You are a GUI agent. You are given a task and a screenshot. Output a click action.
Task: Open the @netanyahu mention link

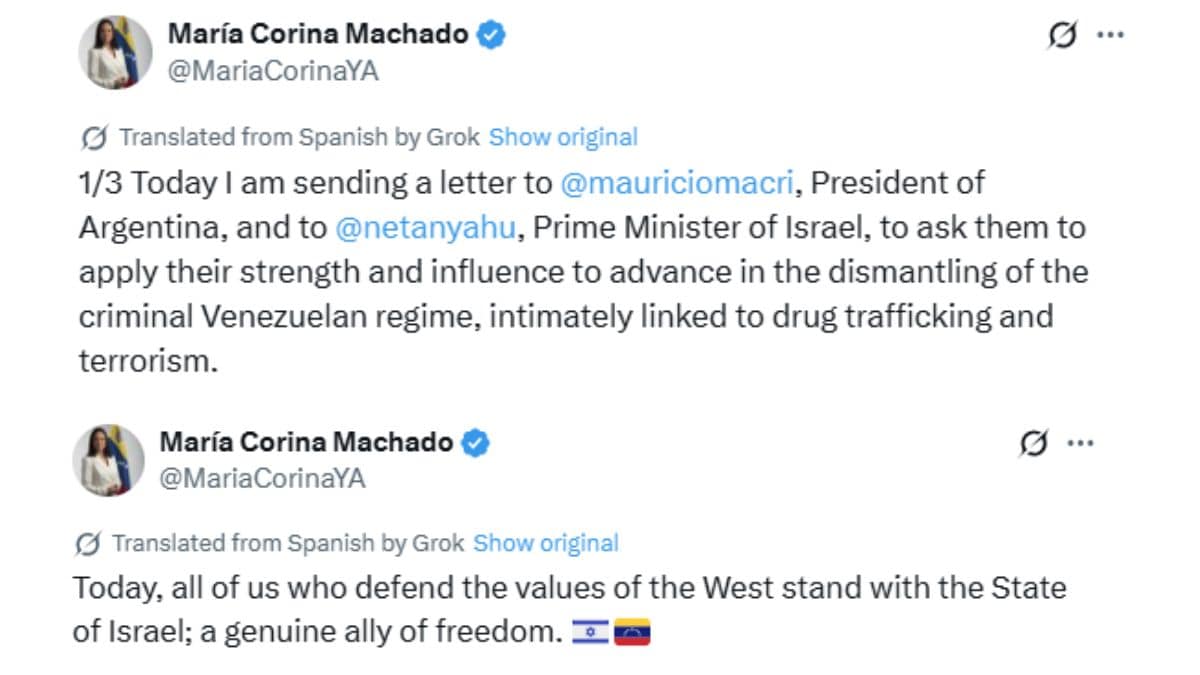pos(424,228)
